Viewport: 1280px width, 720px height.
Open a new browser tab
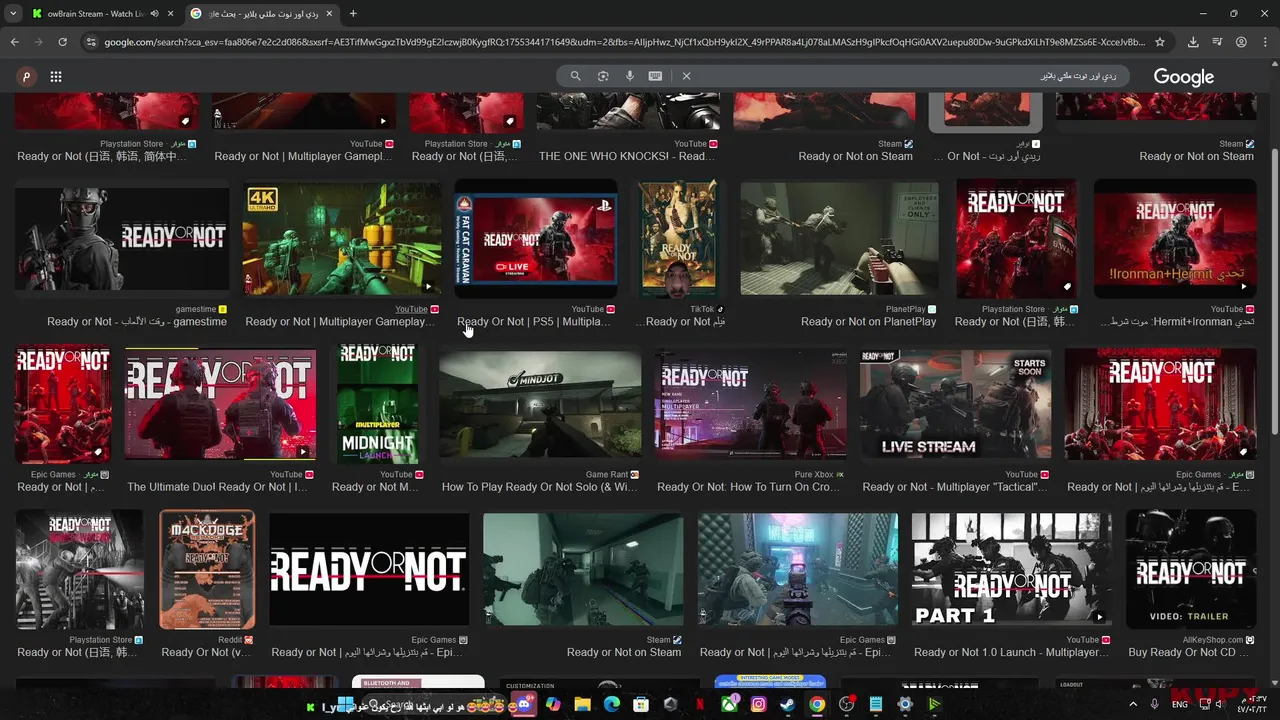coord(353,14)
